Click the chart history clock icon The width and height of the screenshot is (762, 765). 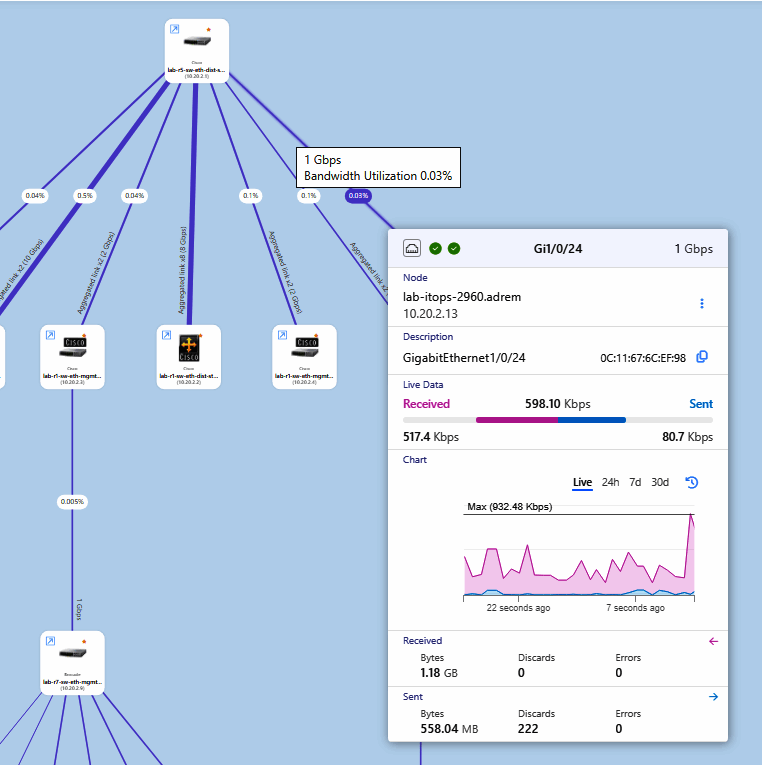(x=691, y=483)
